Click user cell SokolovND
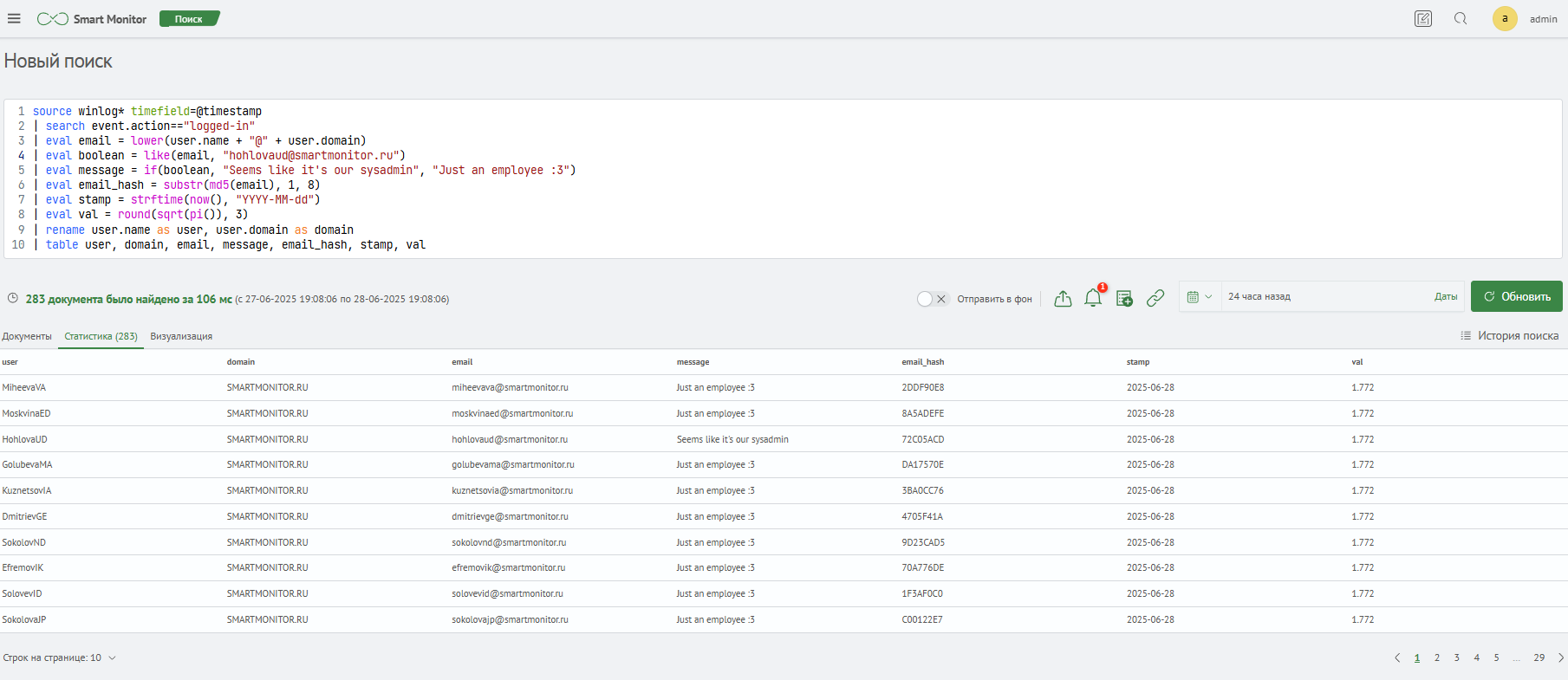Viewport: 1568px width, 680px height. pyautogui.click(x=24, y=542)
